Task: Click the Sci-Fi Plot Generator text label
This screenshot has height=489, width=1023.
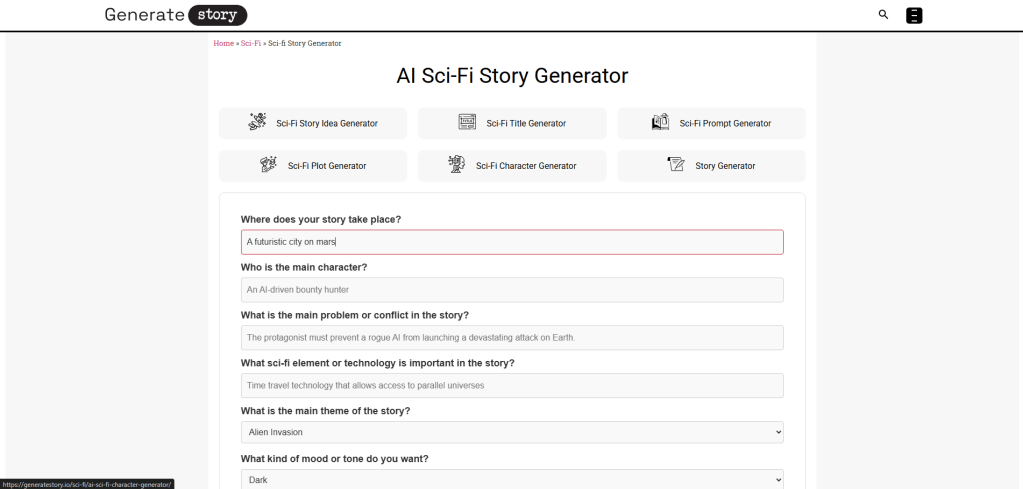Action: [327, 166]
